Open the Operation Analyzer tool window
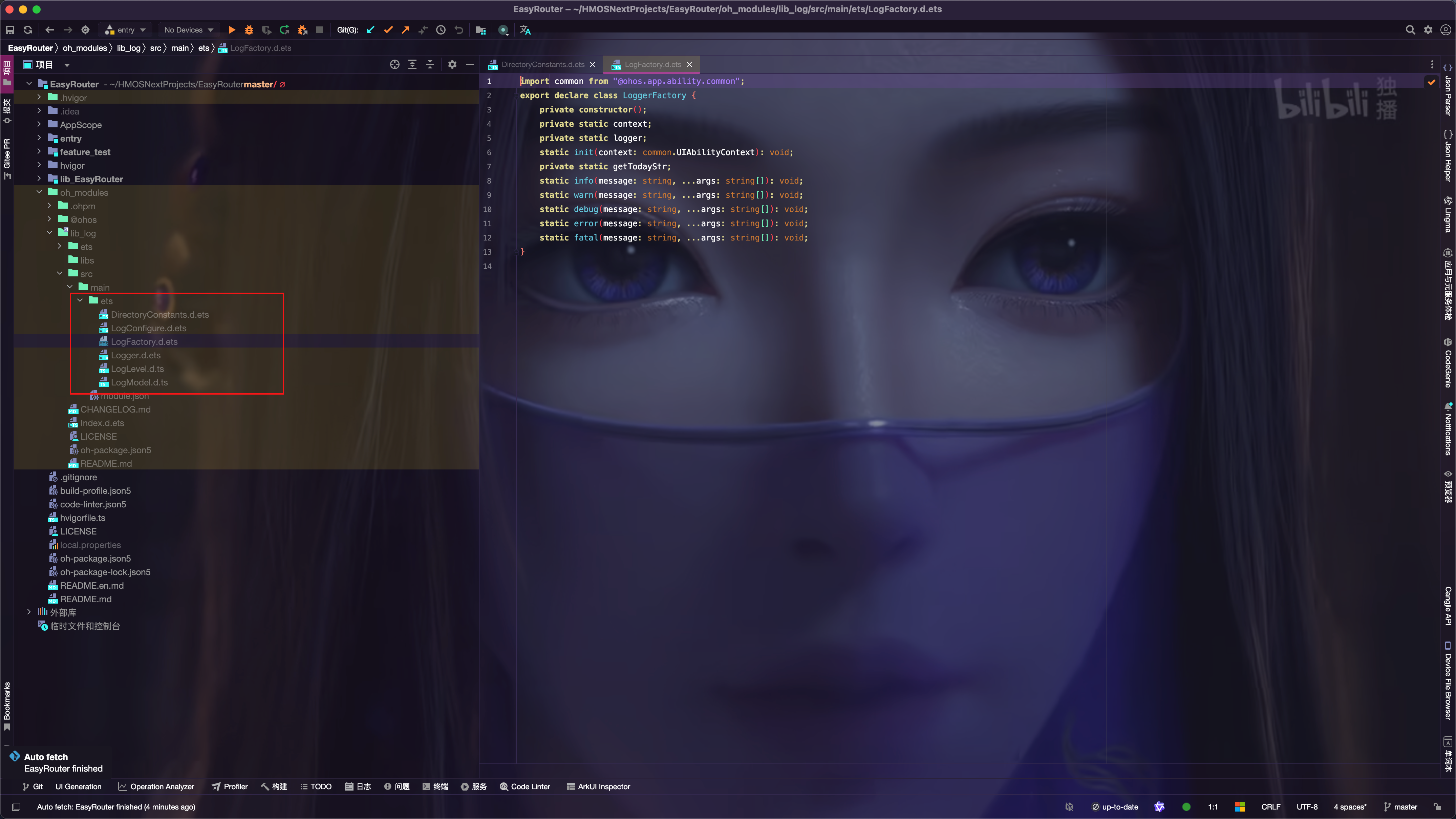This screenshot has width=1456, height=819. coord(156,786)
